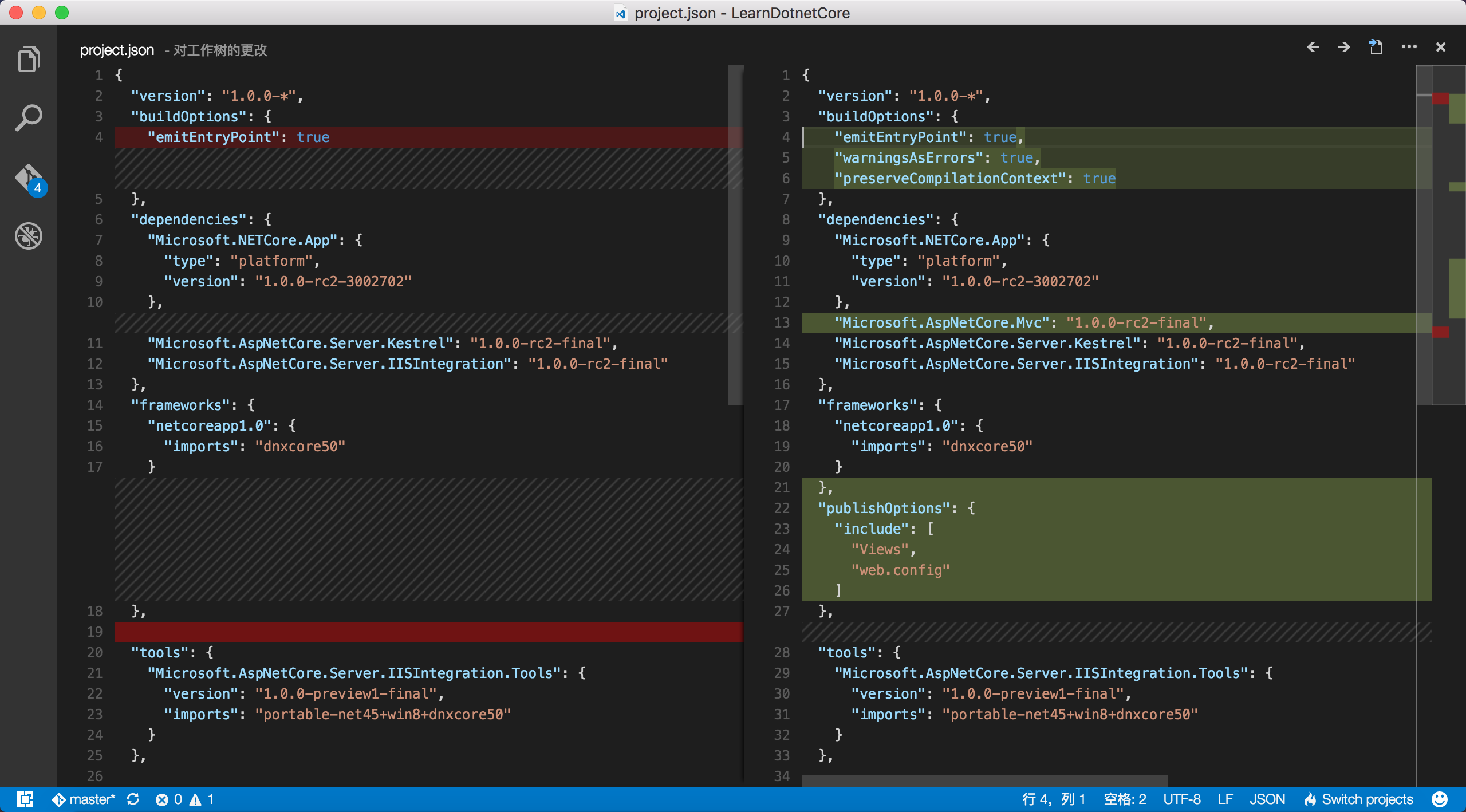
Task: Click right pane line number 13
Action: (782, 323)
